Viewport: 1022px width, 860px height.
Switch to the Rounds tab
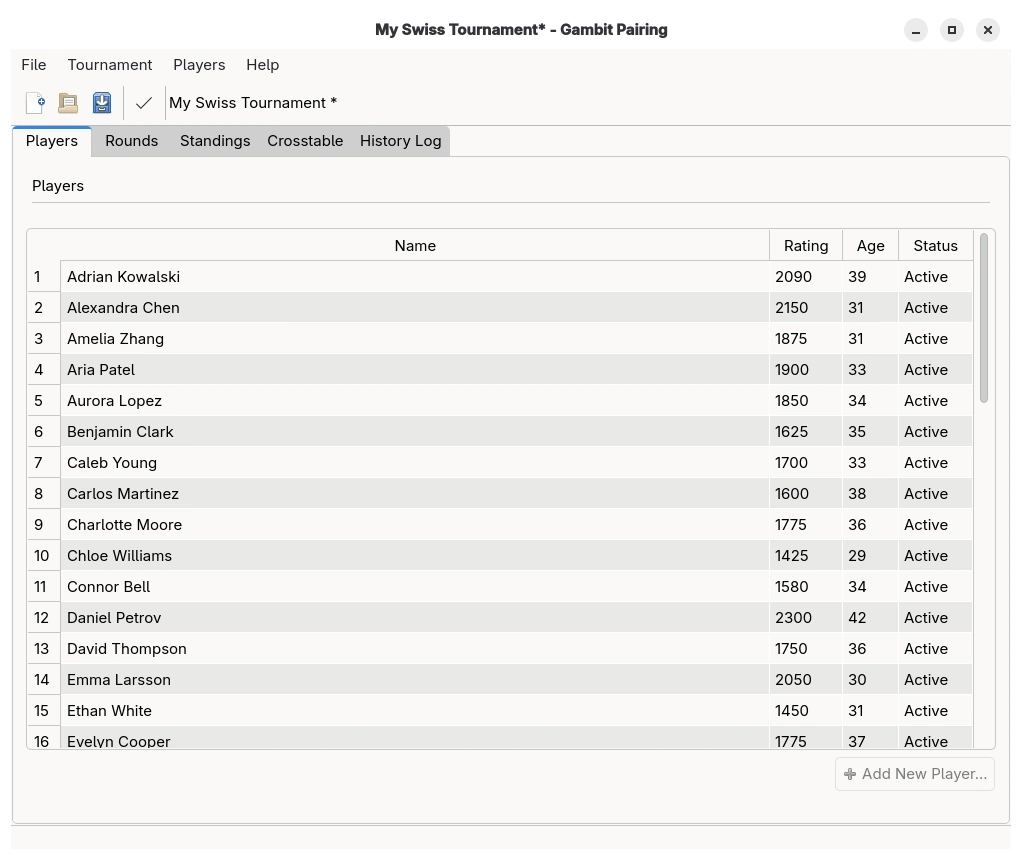(x=132, y=141)
